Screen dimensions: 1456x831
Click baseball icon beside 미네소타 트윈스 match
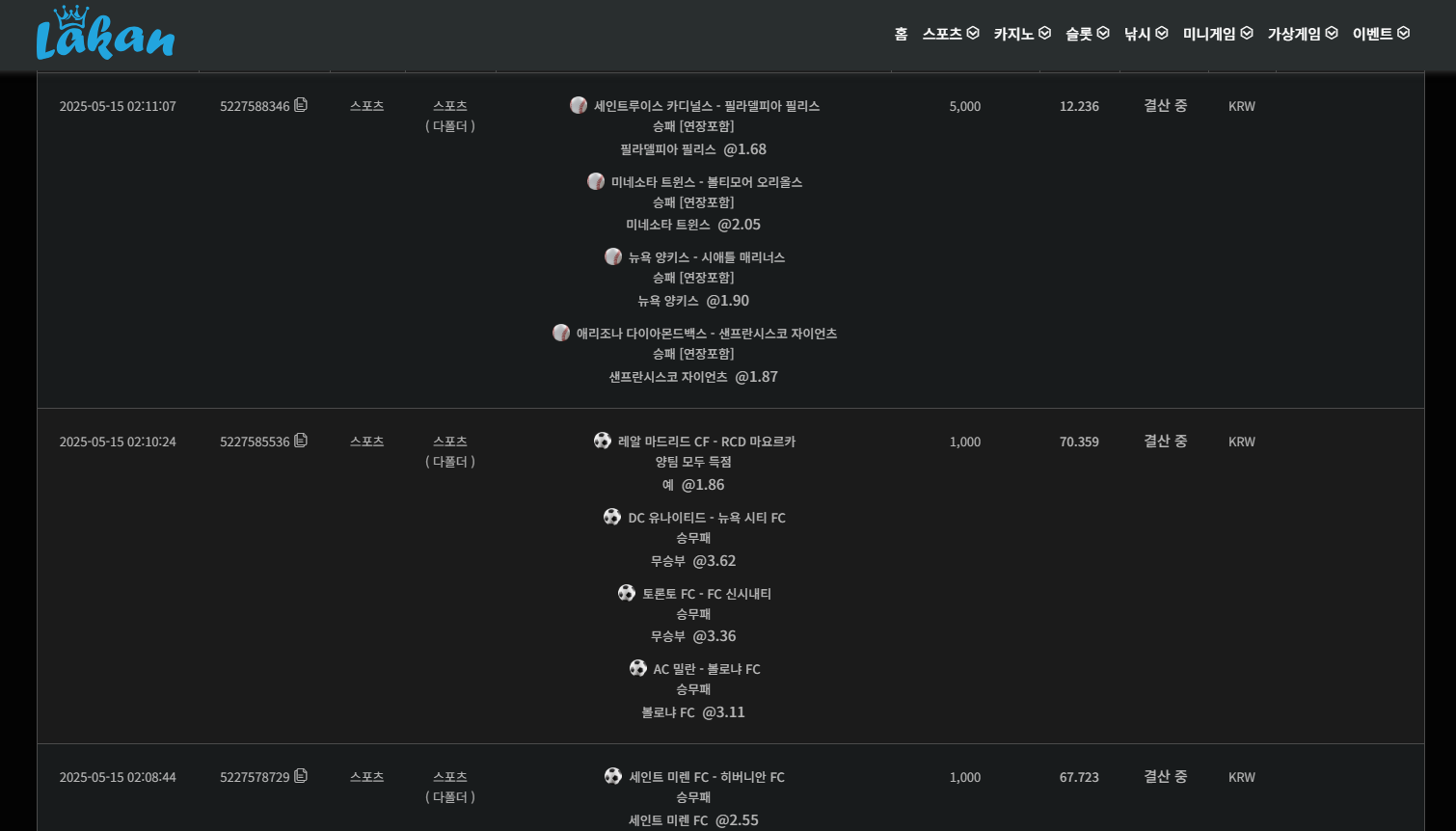click(596, 181)
